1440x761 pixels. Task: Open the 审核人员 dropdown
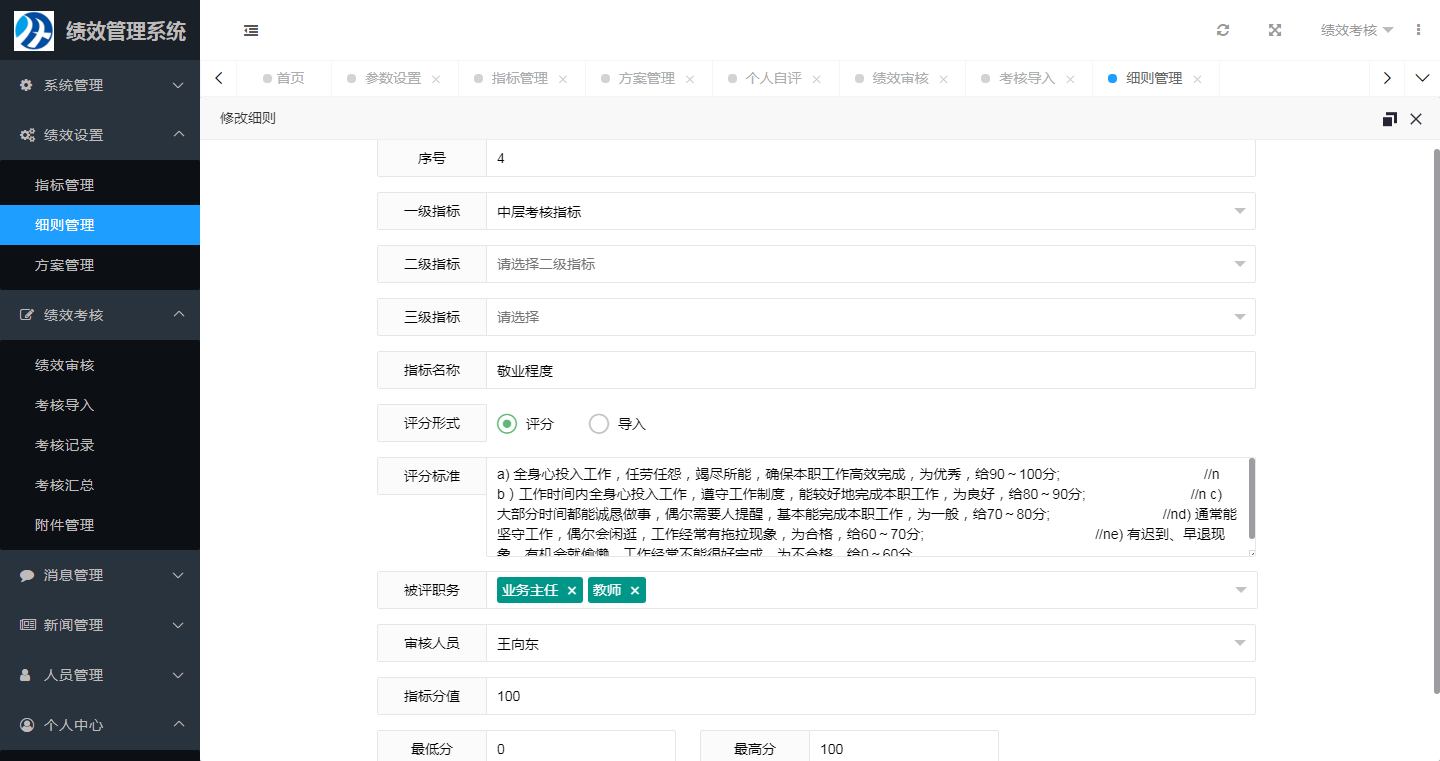(869, 644)
